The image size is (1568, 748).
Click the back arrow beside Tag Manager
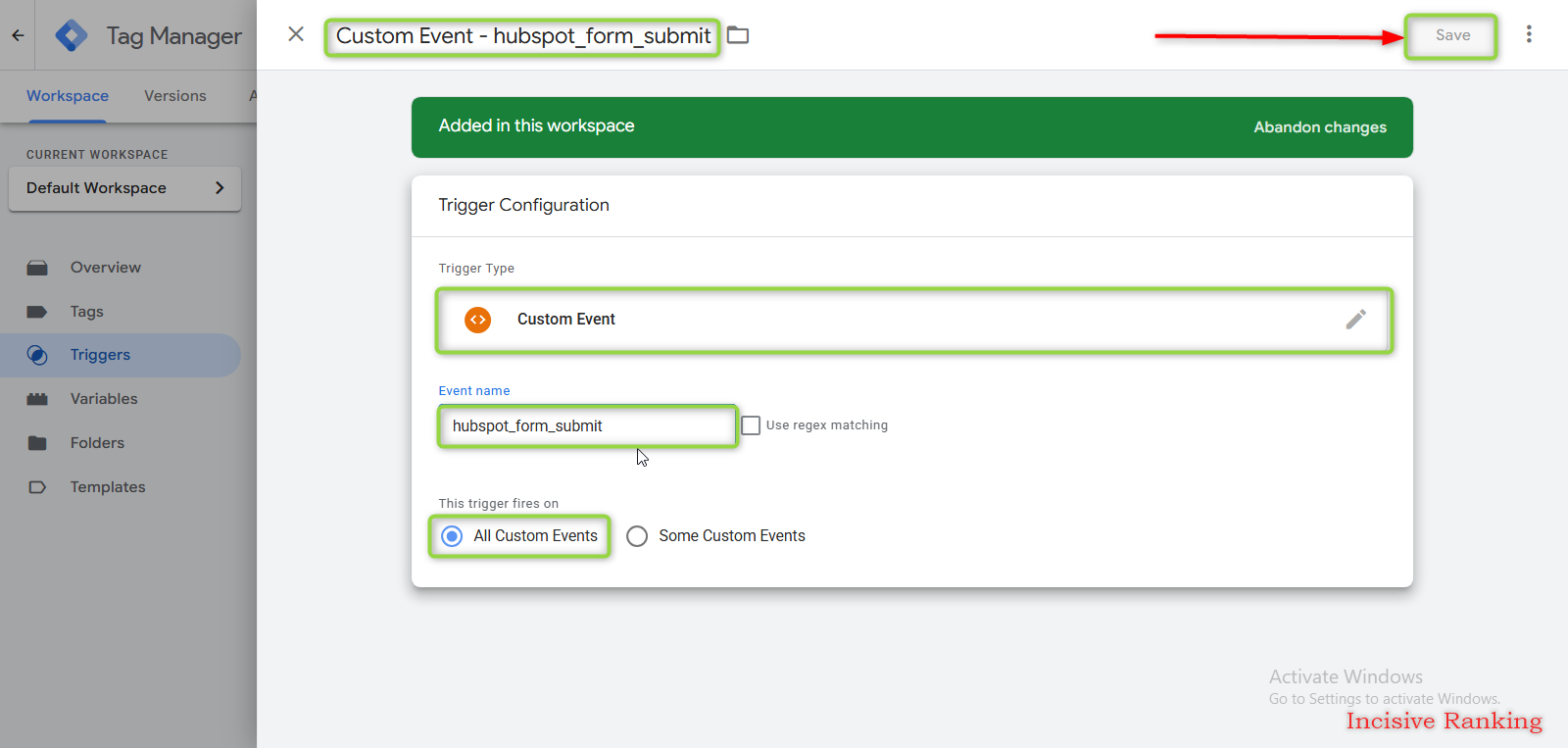[x=18, y=35]
